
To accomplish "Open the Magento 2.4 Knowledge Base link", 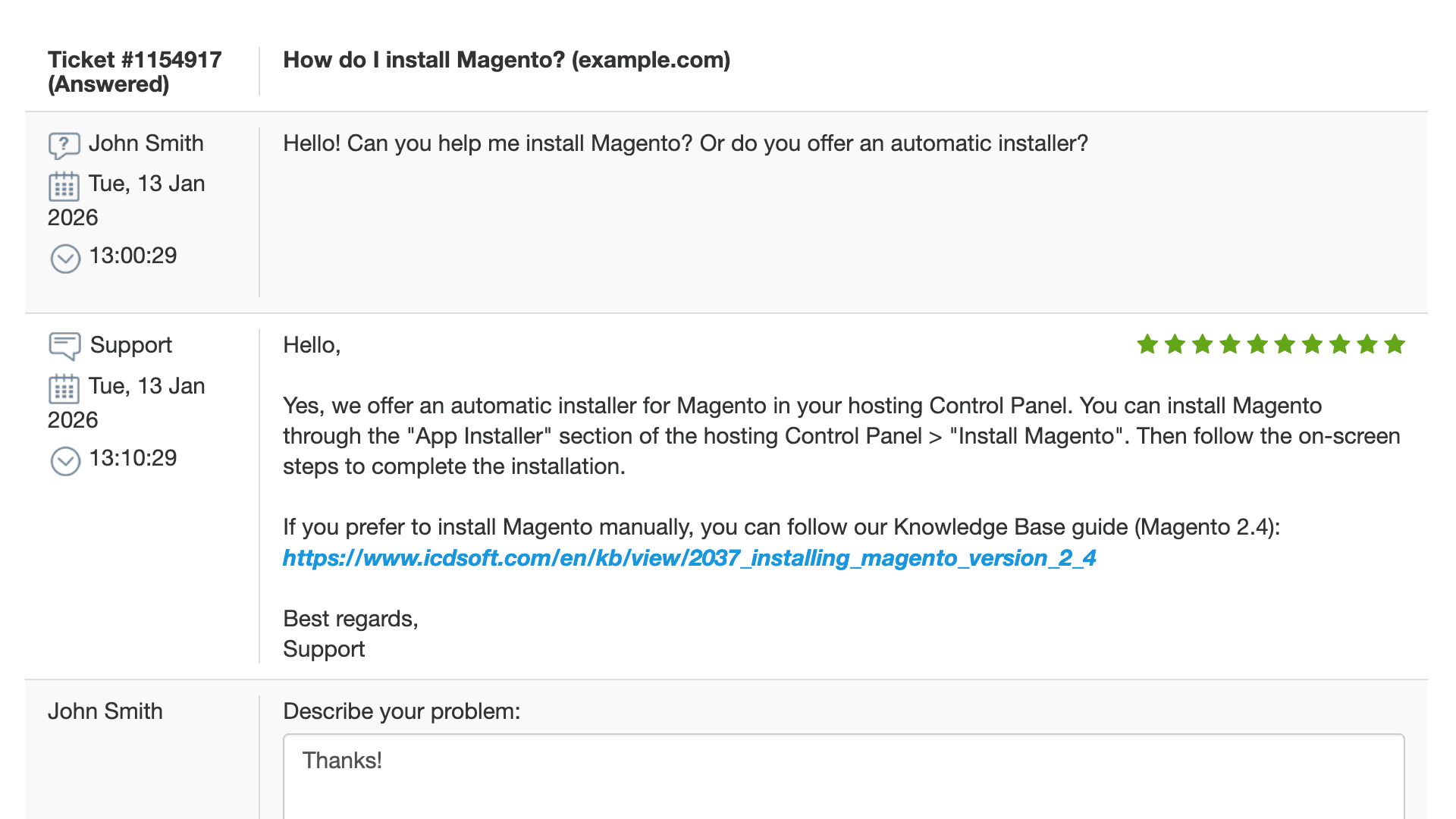I will coord(689,558).
